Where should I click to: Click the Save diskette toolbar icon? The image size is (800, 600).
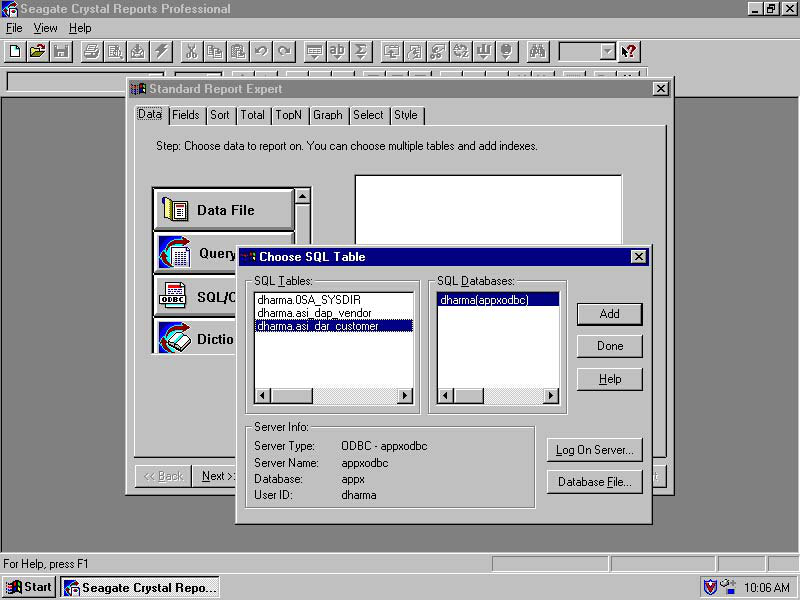tap(61, 52)
